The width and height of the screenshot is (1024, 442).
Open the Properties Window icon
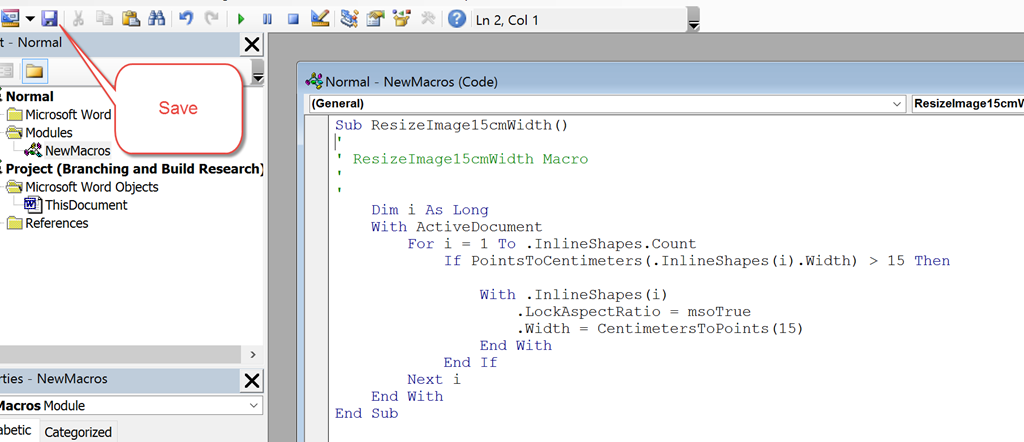pyautogui.click(x=375, y=19)
